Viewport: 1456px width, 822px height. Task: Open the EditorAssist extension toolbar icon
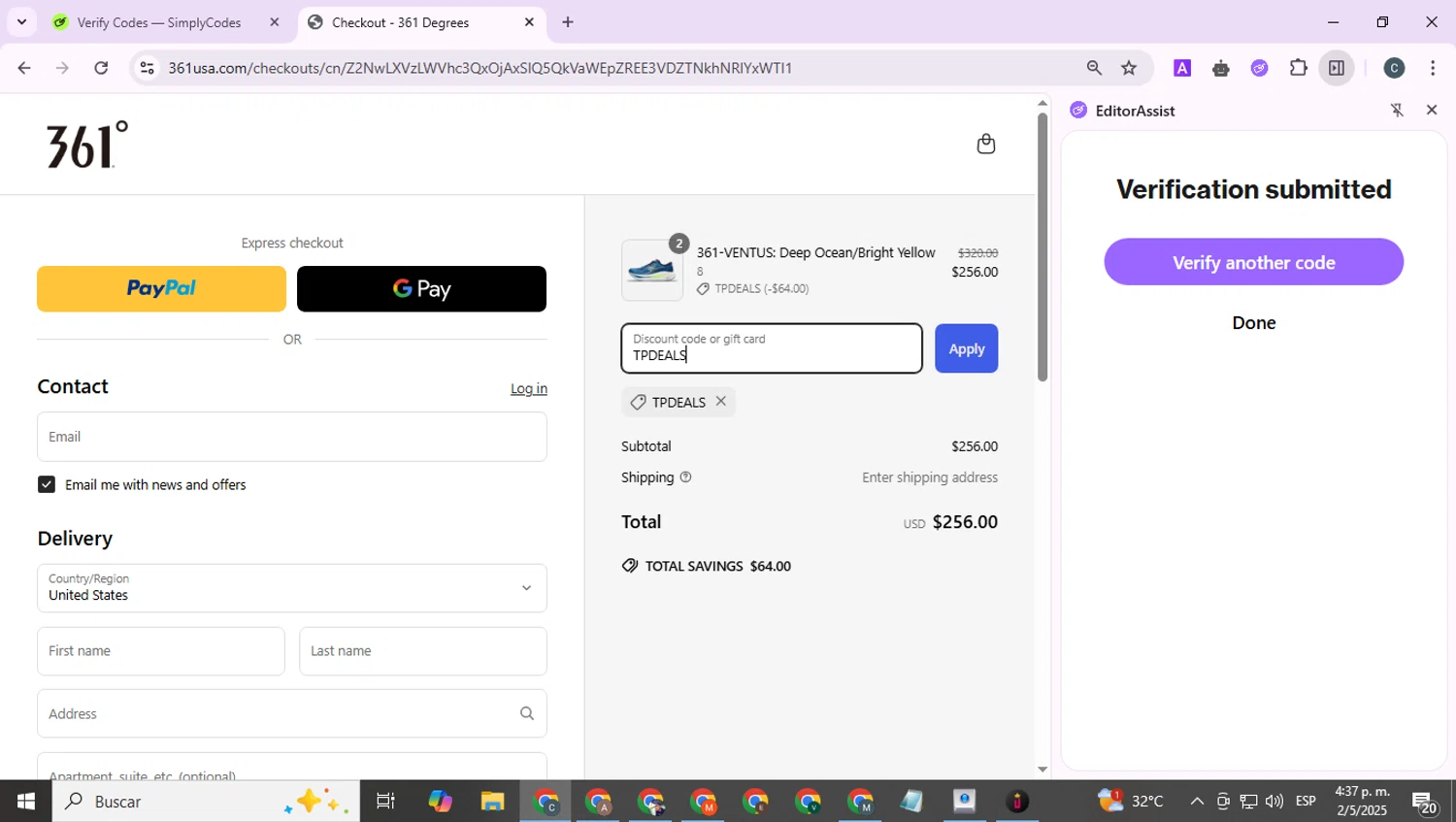click(x=1259, y=68)
